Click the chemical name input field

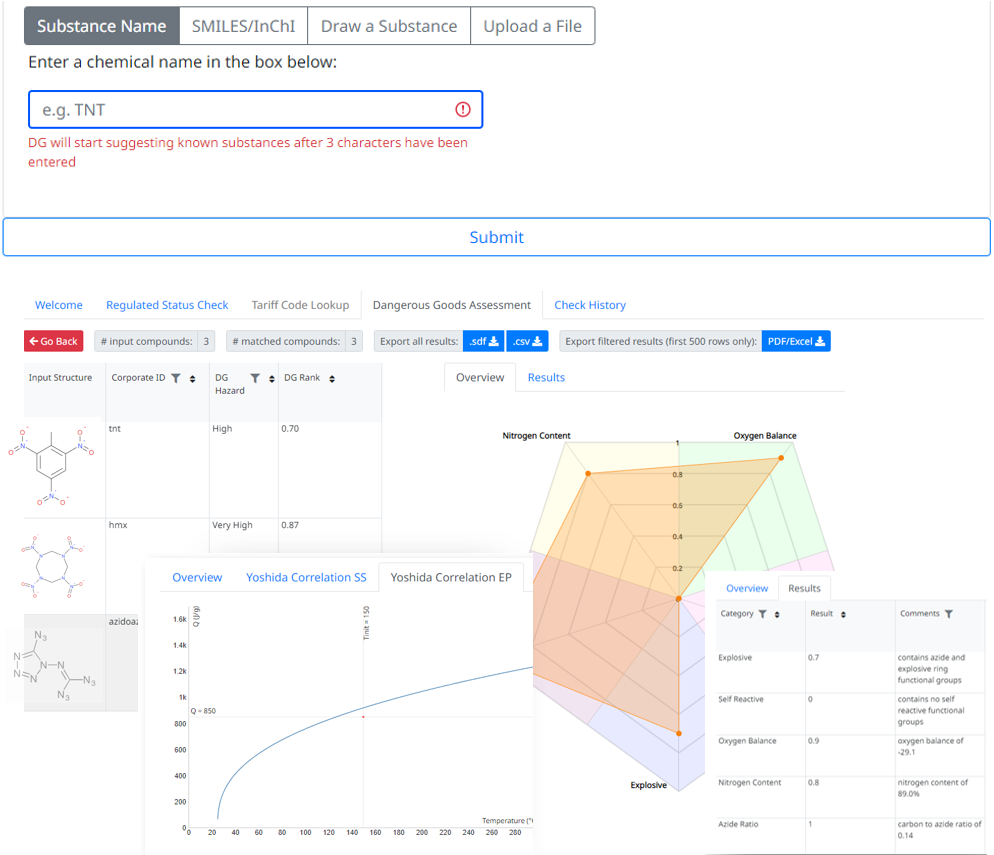coord(255,110)
